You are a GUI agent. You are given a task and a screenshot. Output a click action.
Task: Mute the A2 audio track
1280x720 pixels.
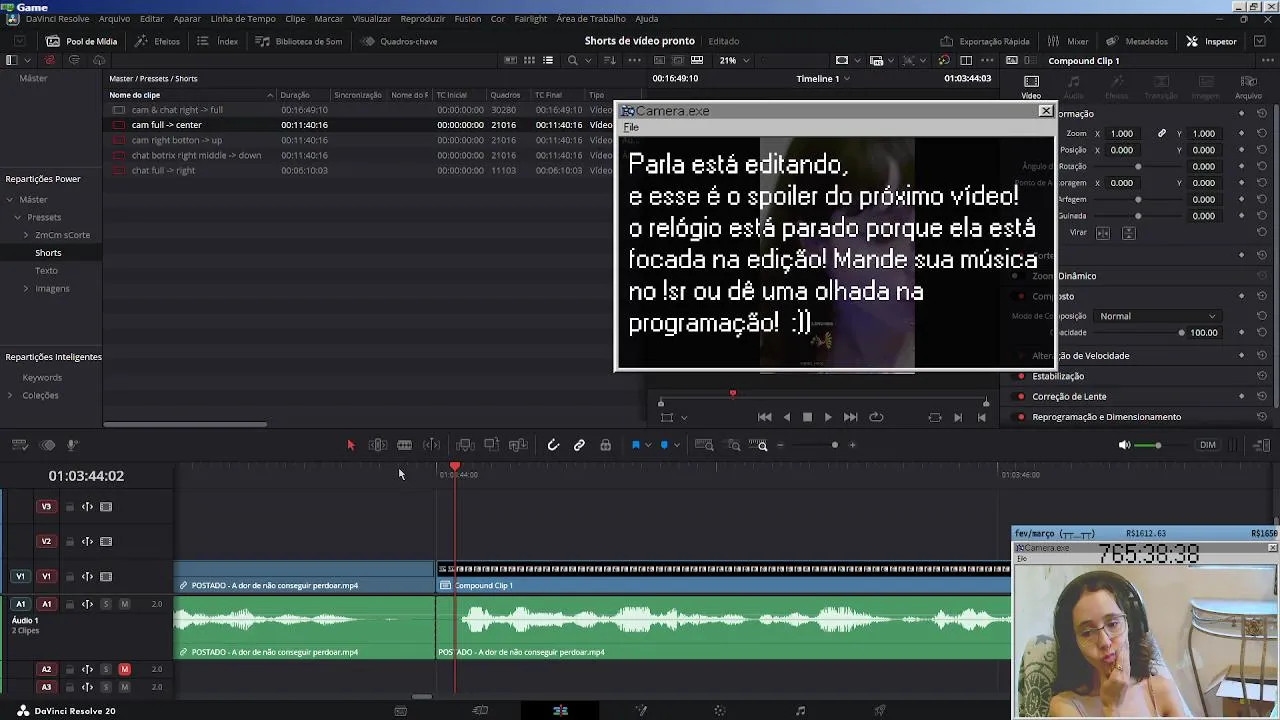pyautogui.click(x=124, y=669)
